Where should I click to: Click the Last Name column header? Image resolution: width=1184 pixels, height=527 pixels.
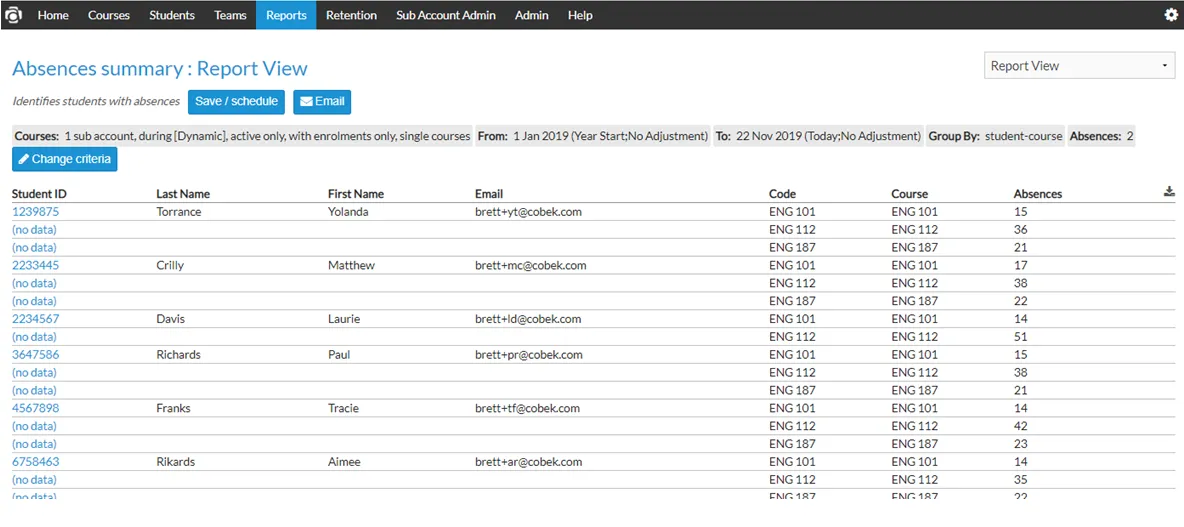(x=183, y=194)
